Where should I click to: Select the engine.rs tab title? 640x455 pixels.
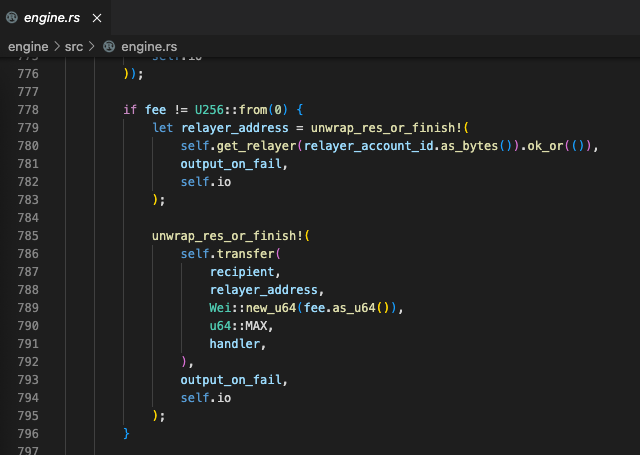click(x=52, y=18)
